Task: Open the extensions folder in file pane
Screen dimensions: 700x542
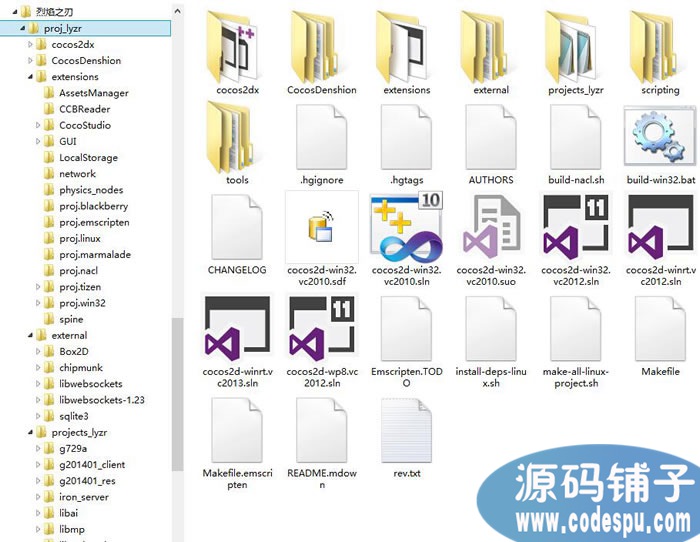Action: coord(402,47)
